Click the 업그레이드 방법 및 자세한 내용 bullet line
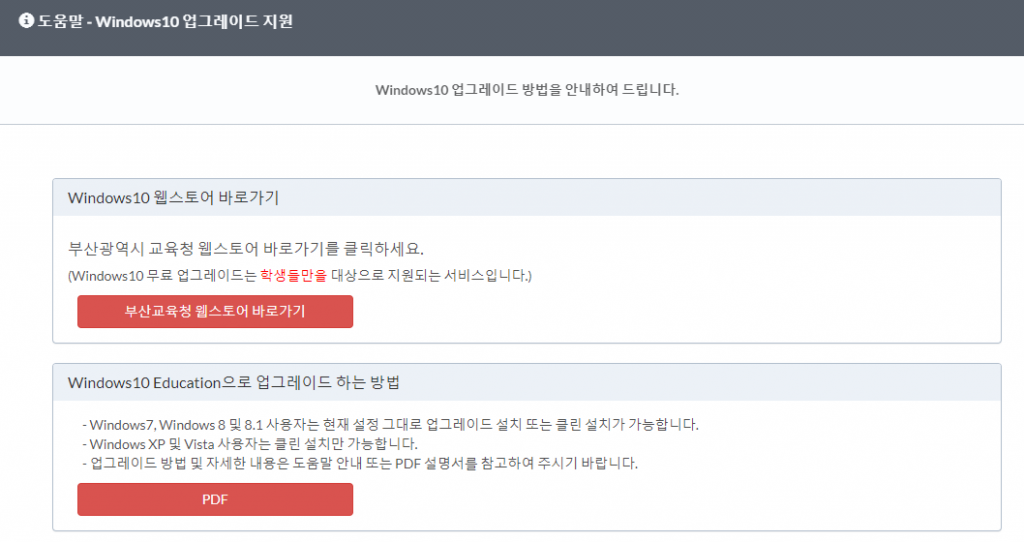Image resolution: width=1024 pixels, height=542 pixels. click(x=360, y=463)
